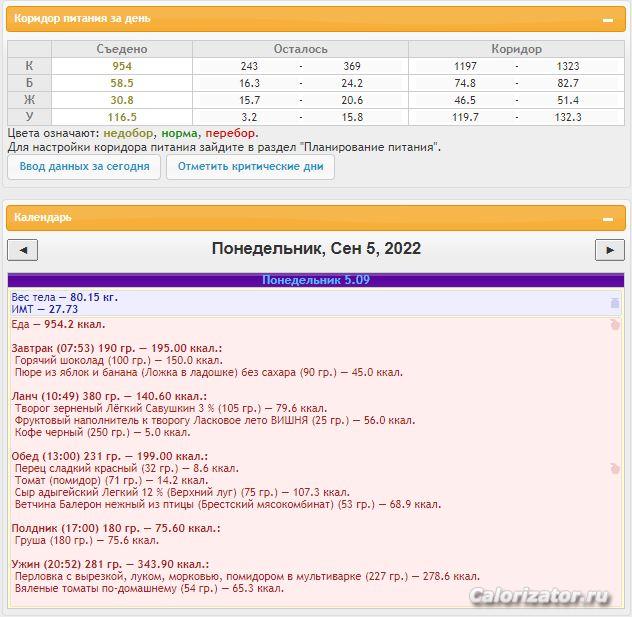Click the Груша (180 гр.) entry
Viewport: 632px width, 617px height.
pos(87,540)
